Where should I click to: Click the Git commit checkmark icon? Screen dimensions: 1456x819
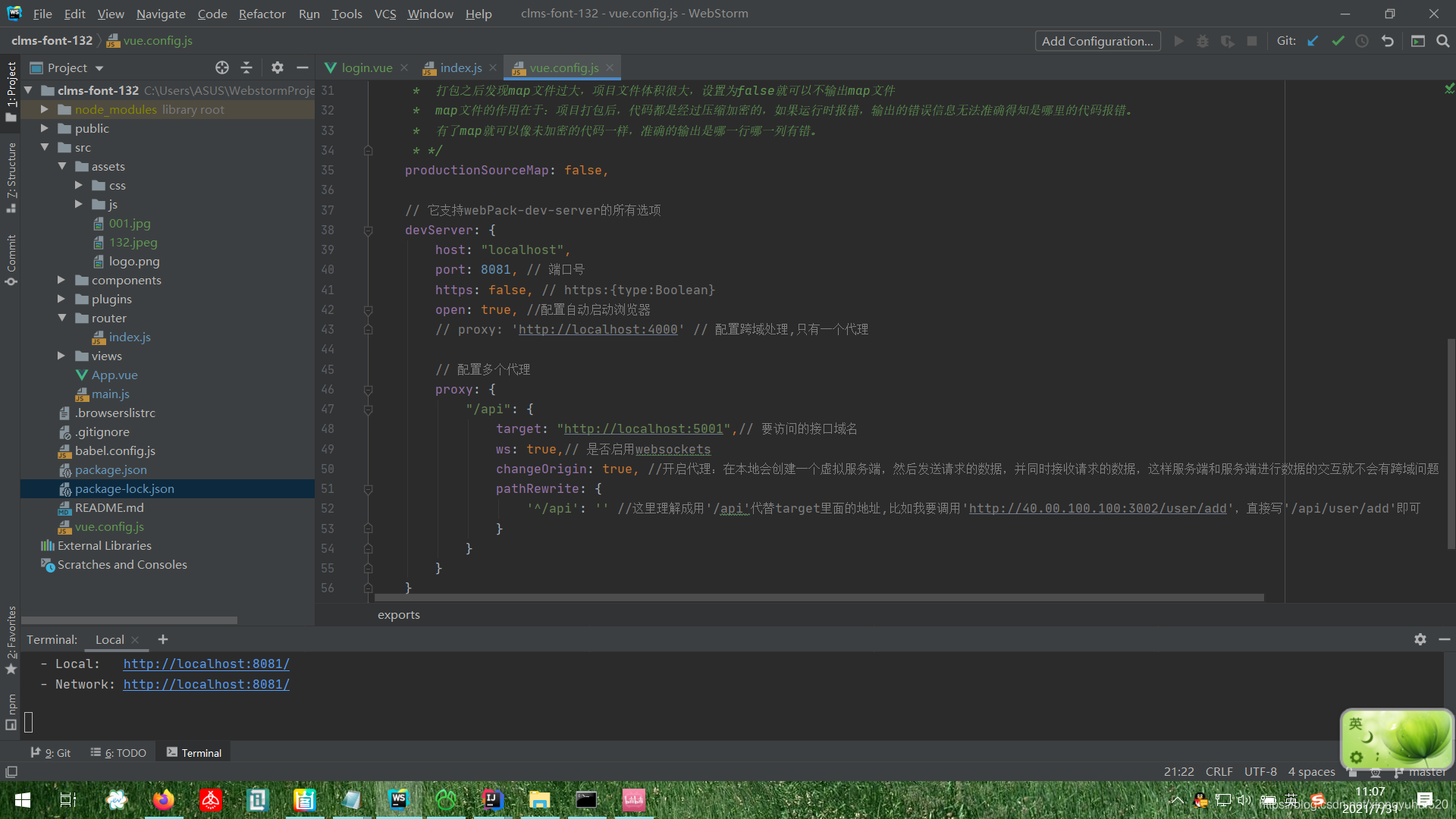[1338, 41]
